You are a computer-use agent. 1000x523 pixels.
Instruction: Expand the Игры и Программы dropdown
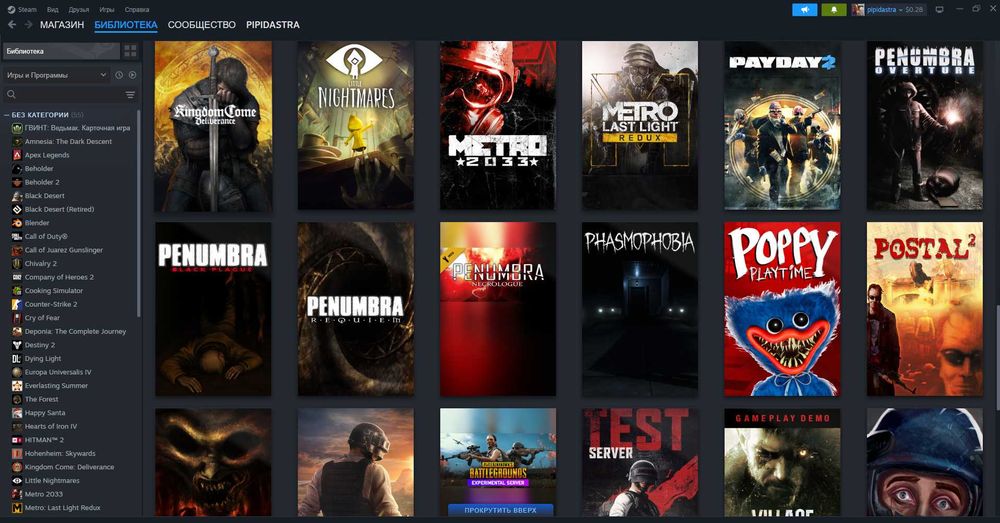click(x=56, y=75)
